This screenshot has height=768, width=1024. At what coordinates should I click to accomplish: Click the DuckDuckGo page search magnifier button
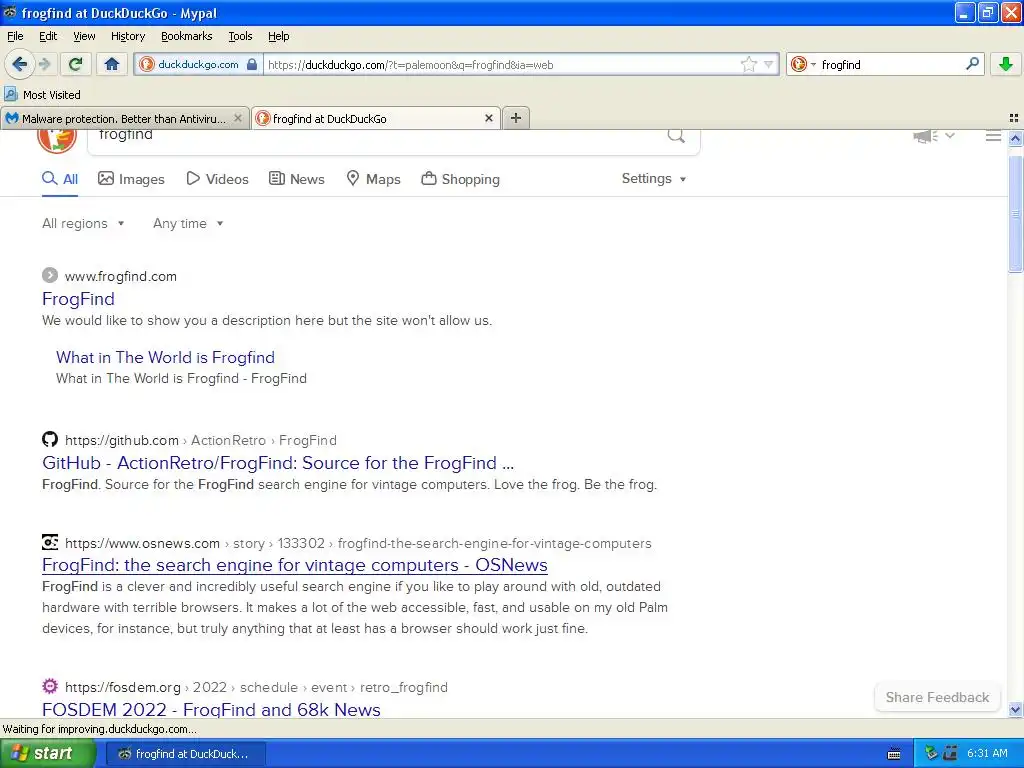(x=676, y=136)
